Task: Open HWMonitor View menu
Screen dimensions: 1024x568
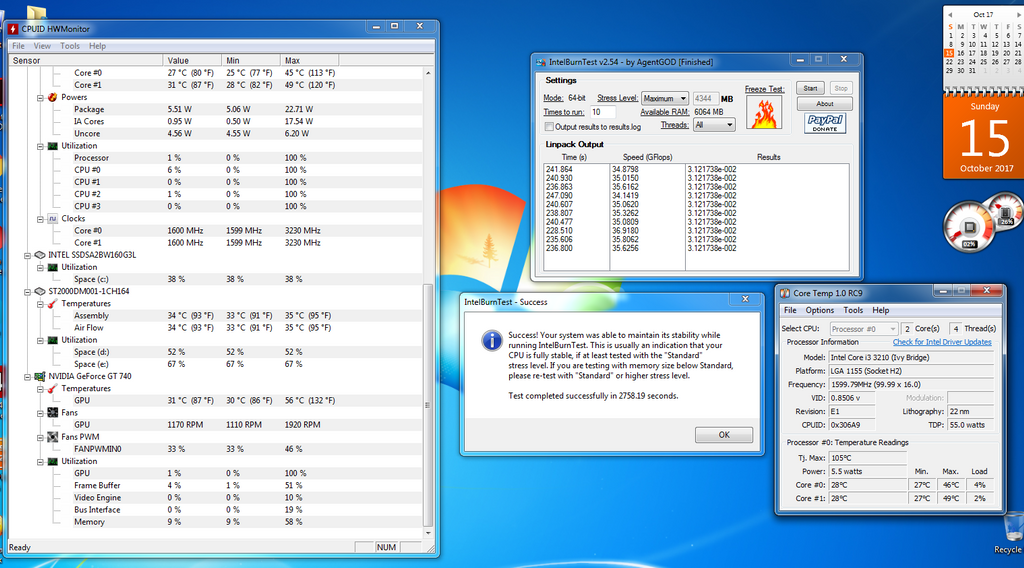Action: pos(42,46)
